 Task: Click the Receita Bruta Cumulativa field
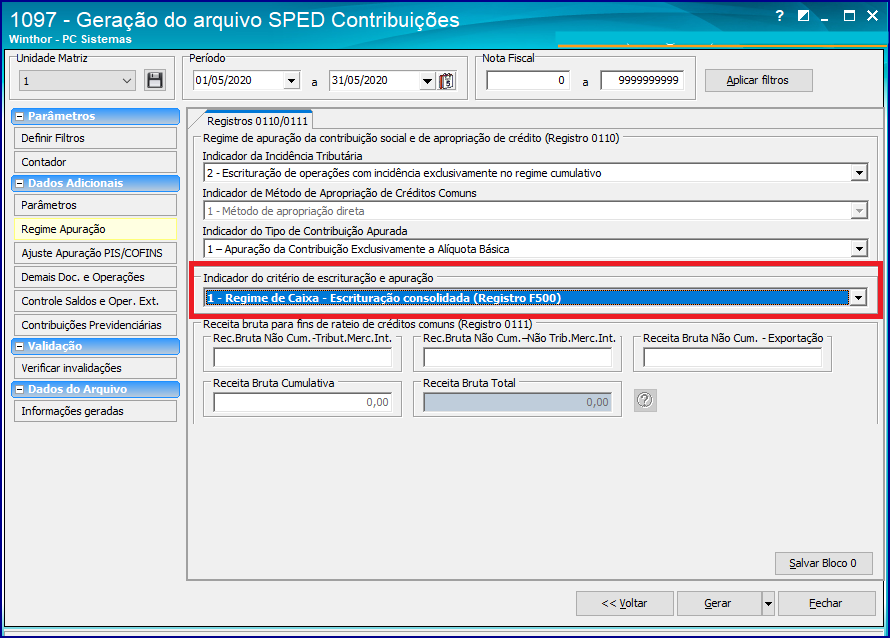pos(303,402)
